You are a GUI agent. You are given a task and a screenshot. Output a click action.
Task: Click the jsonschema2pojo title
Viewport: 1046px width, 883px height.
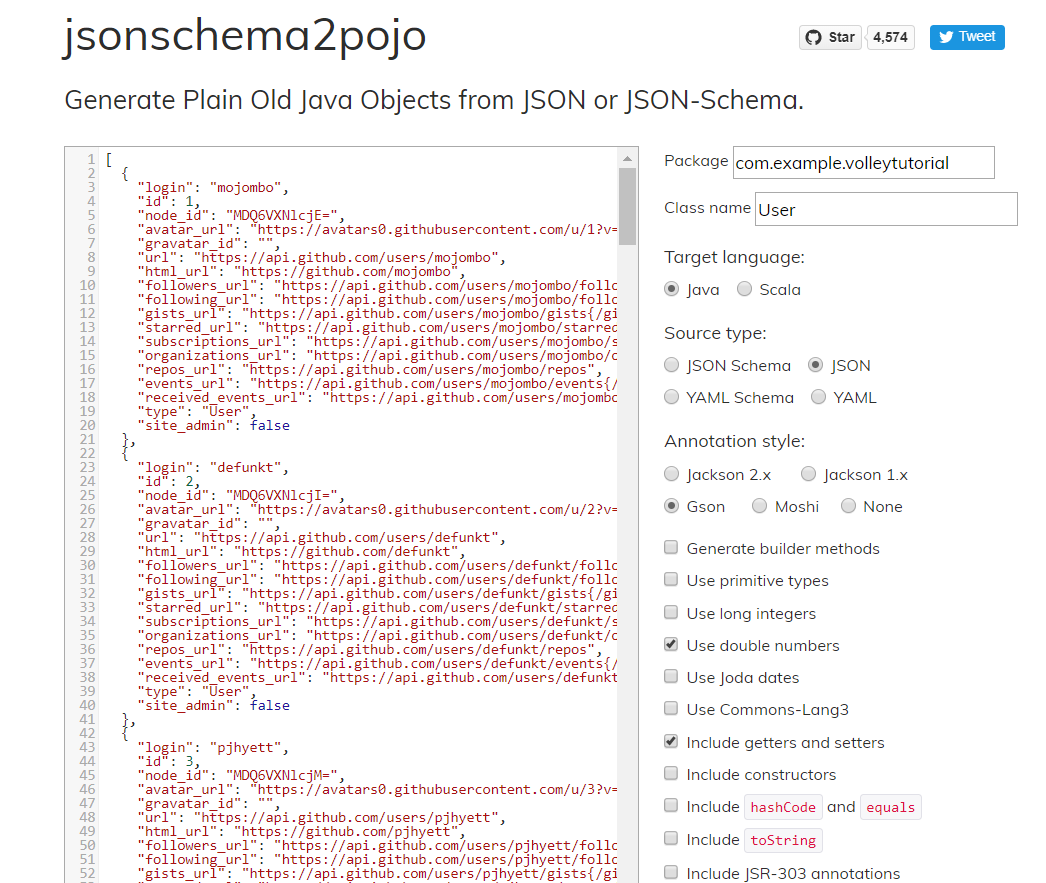[244, 35]
